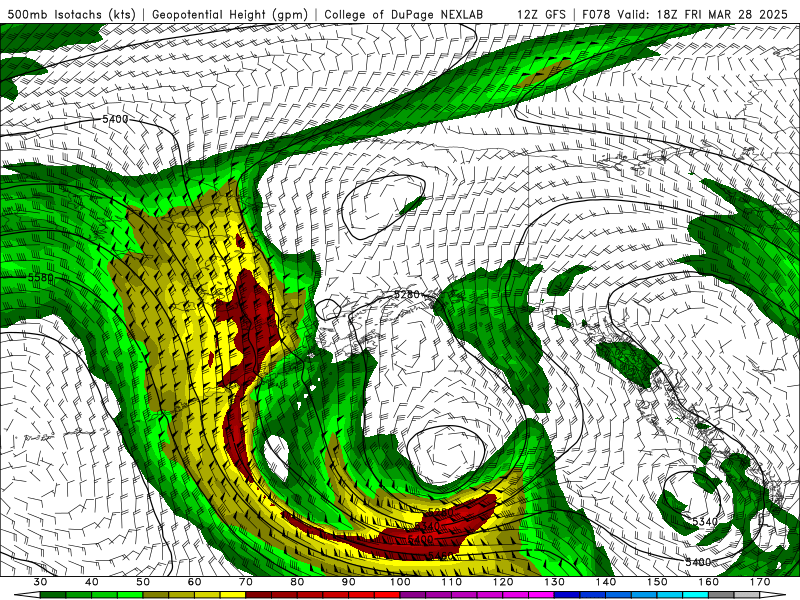Select the magenta 125-130 kt legend swatch

(542, 595)
